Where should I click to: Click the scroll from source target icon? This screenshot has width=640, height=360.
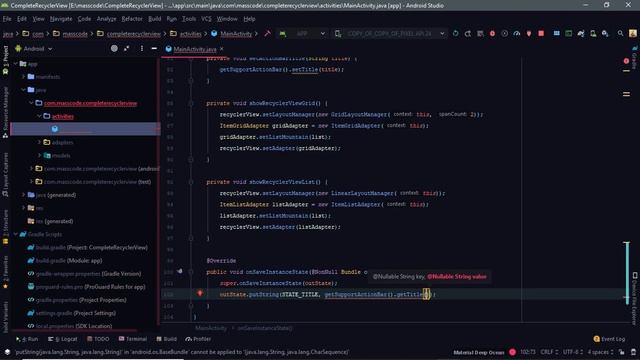pyautogui.click(x=114, y=49)
